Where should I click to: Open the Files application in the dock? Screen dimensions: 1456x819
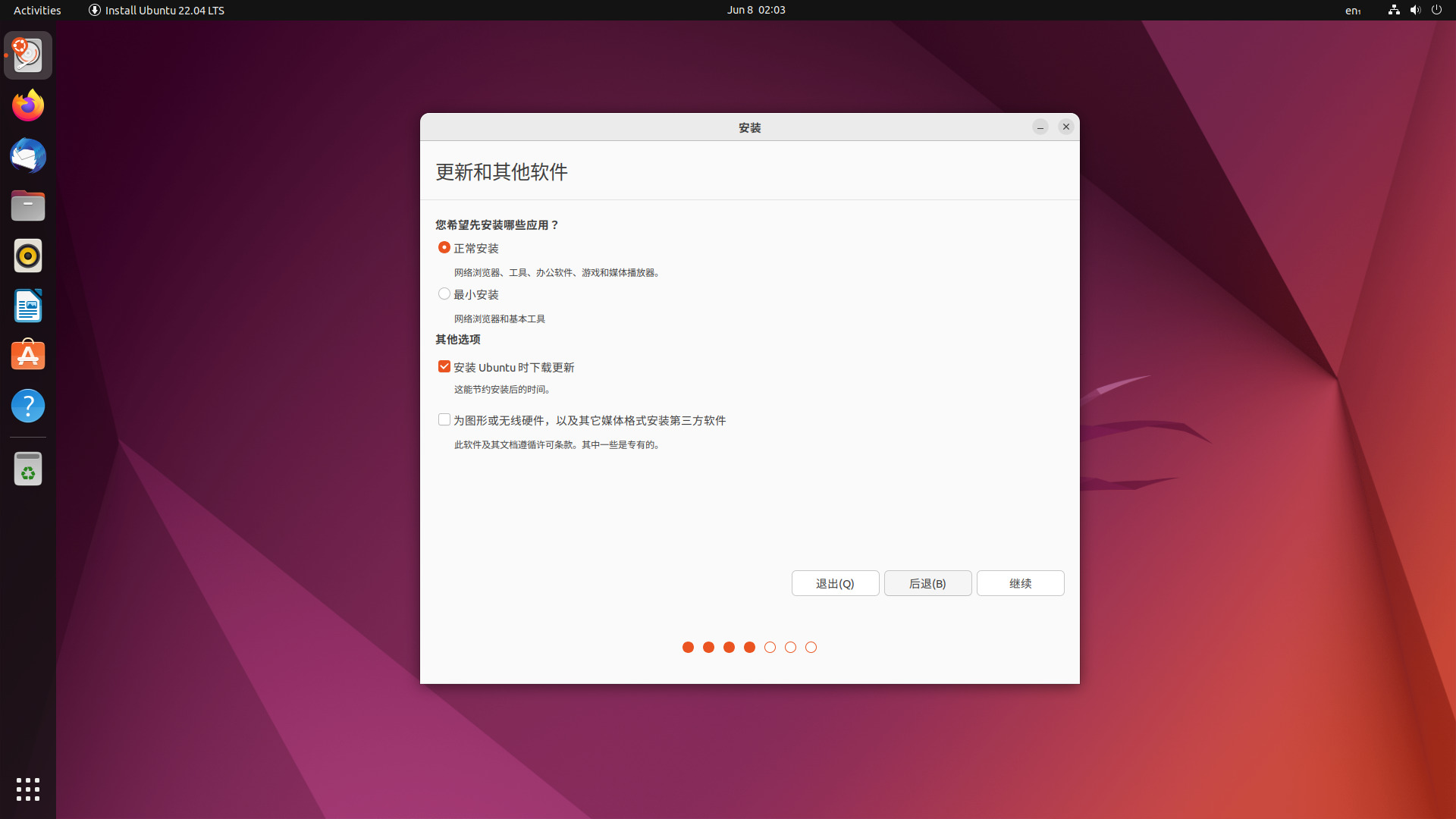[x=27, y=206]
